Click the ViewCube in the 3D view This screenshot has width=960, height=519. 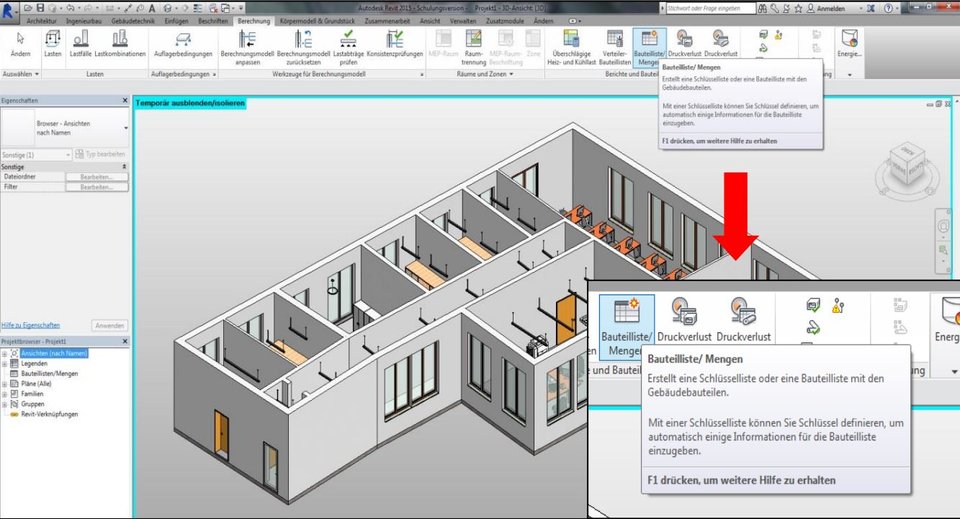pyautogui.click(x=906, y=165)
